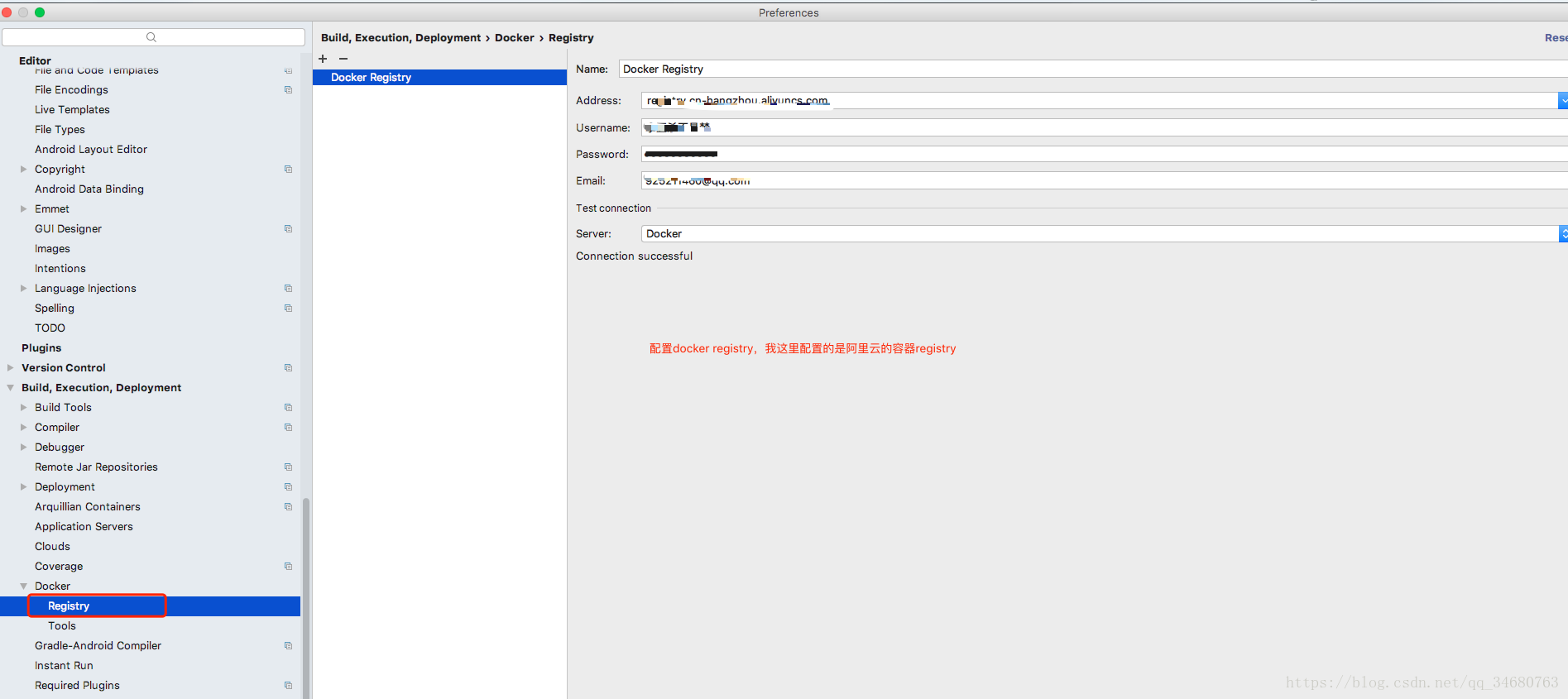Open Clouds settings page

click(52, 546)
